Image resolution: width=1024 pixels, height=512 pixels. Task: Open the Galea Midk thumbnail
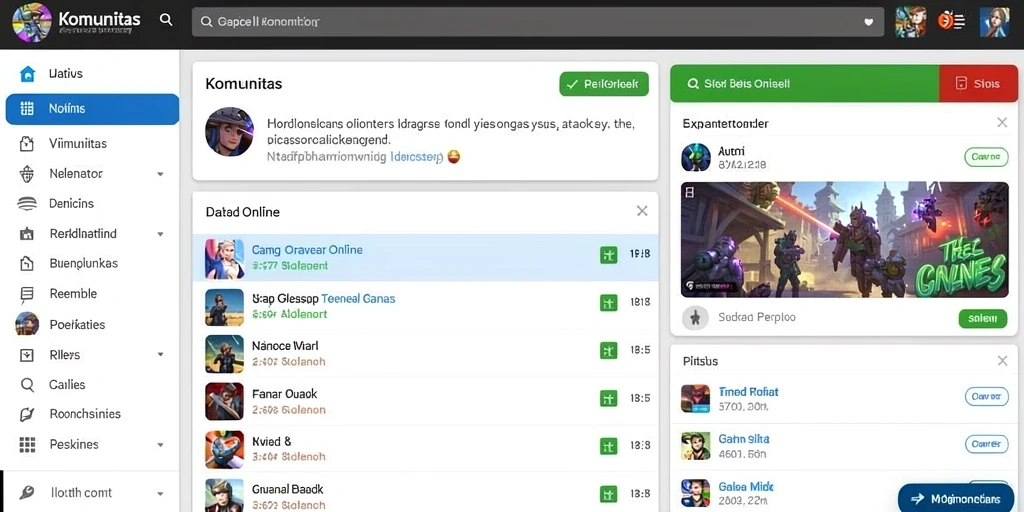click(x=696, y=493)
